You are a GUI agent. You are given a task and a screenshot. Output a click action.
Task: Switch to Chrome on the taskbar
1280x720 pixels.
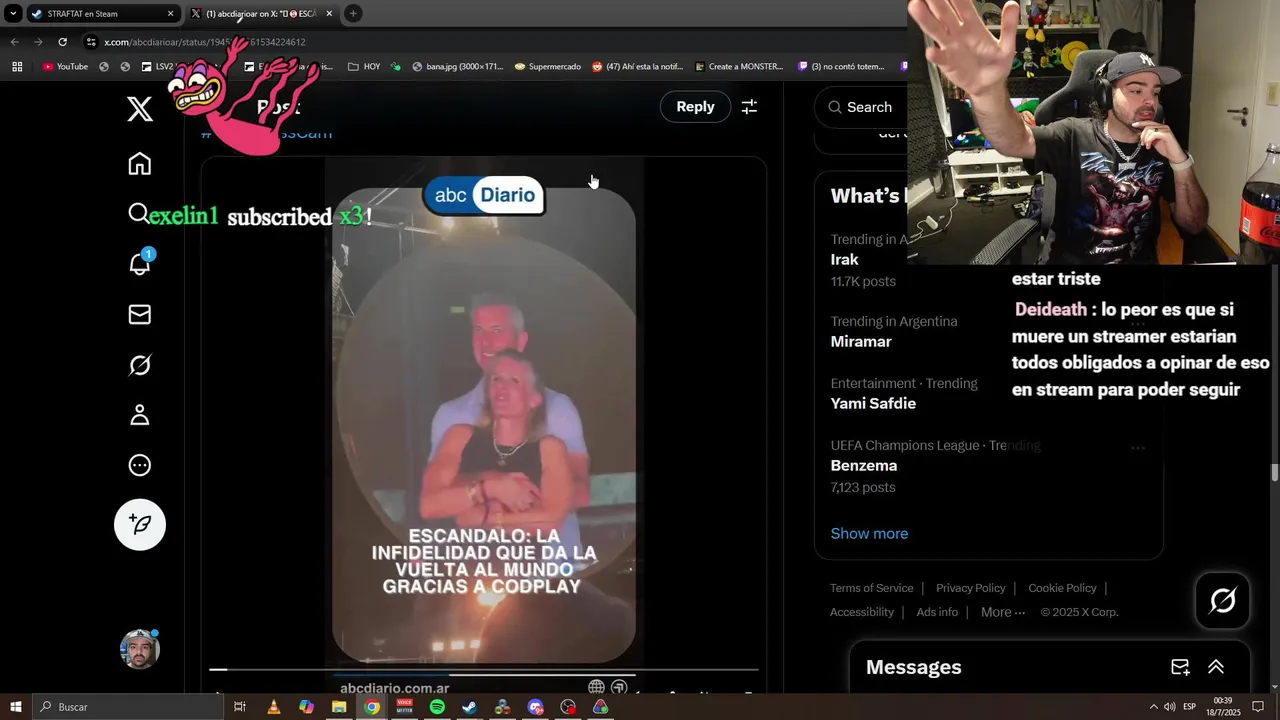point(372,707)
